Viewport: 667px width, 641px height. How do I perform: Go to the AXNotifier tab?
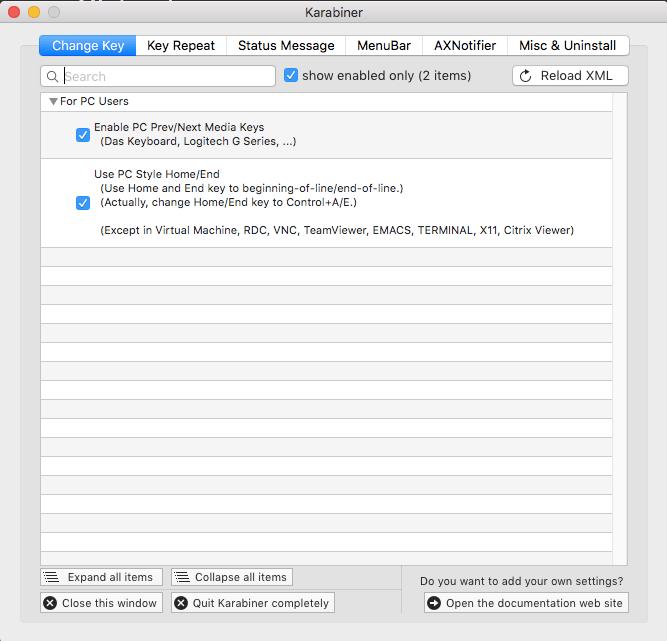[x=465, y=46]
